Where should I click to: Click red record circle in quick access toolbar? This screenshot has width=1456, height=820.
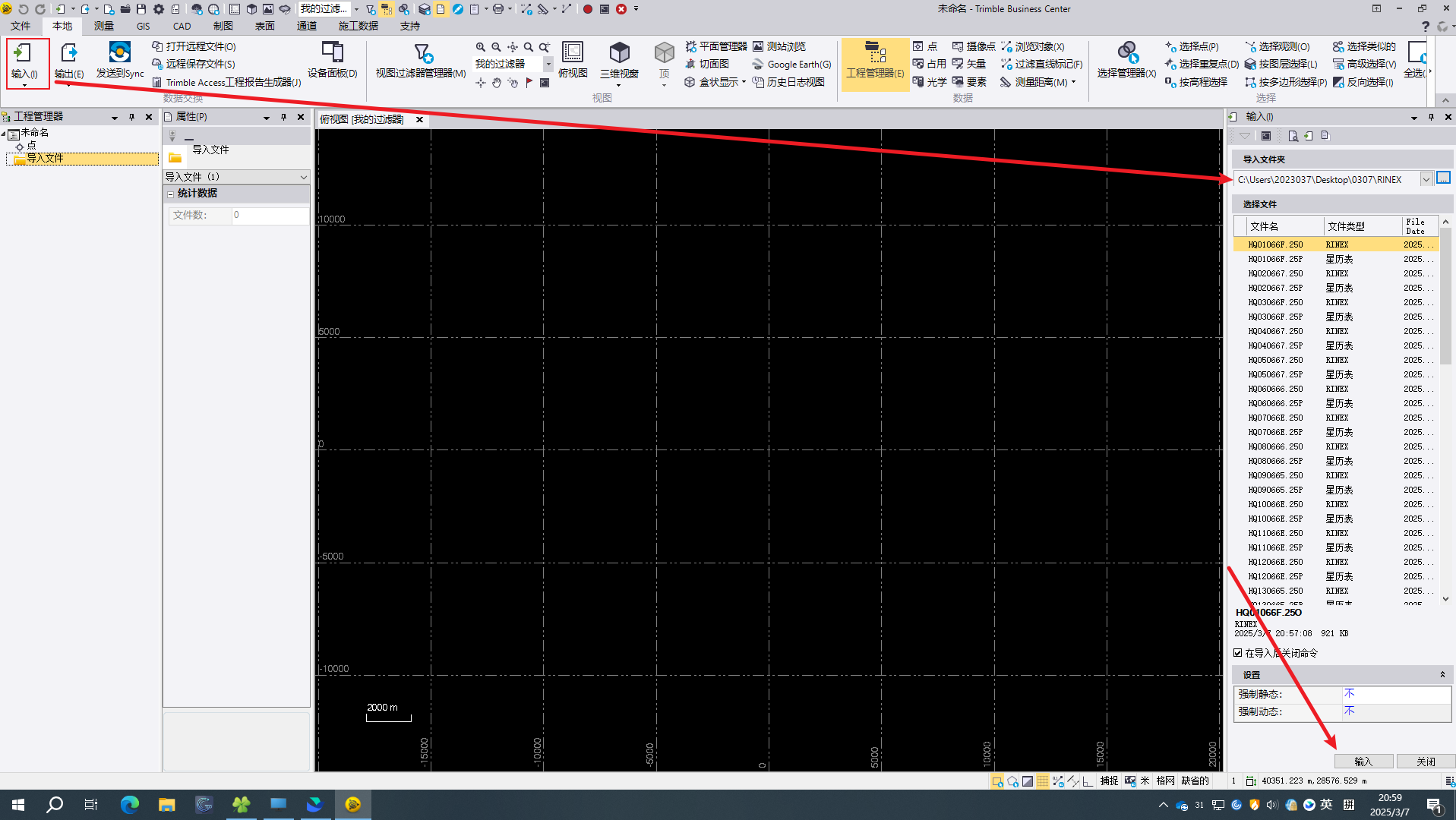587,9
